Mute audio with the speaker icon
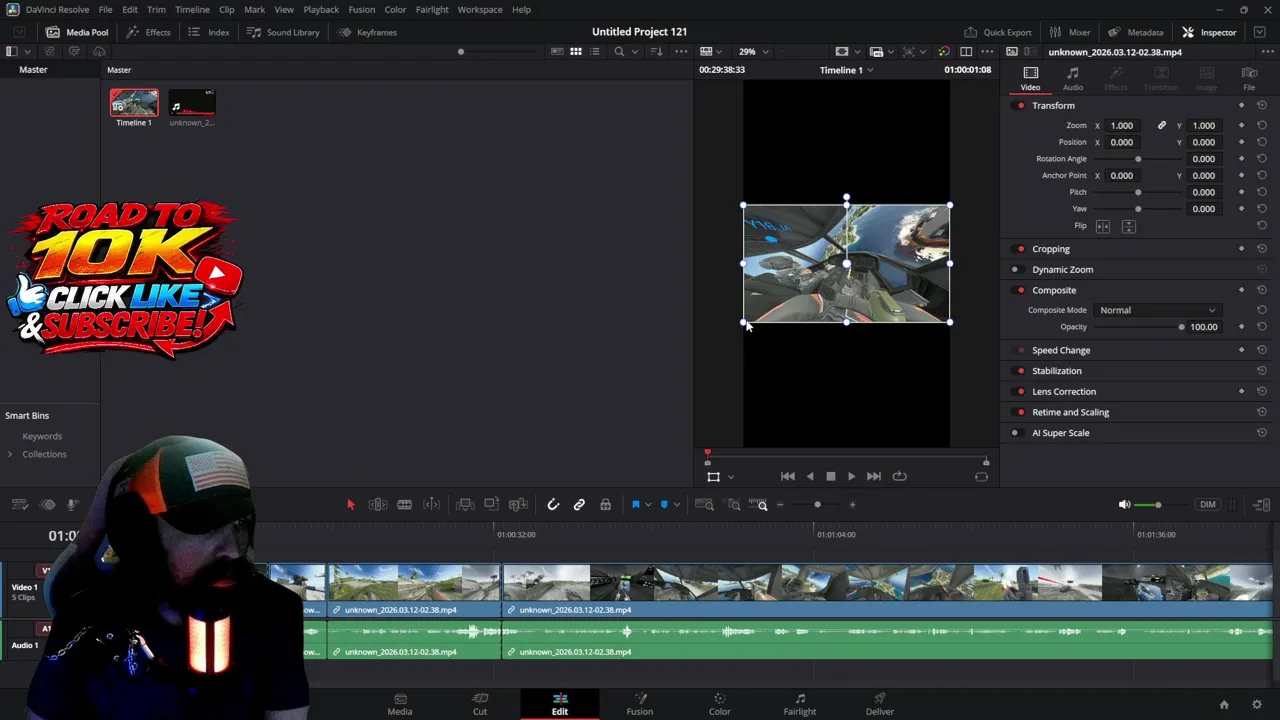 tap(1124, 505)
